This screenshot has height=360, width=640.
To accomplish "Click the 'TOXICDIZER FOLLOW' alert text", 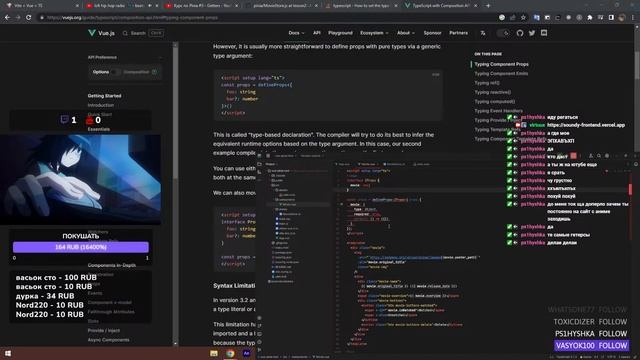I will click(x=590, y=322).
